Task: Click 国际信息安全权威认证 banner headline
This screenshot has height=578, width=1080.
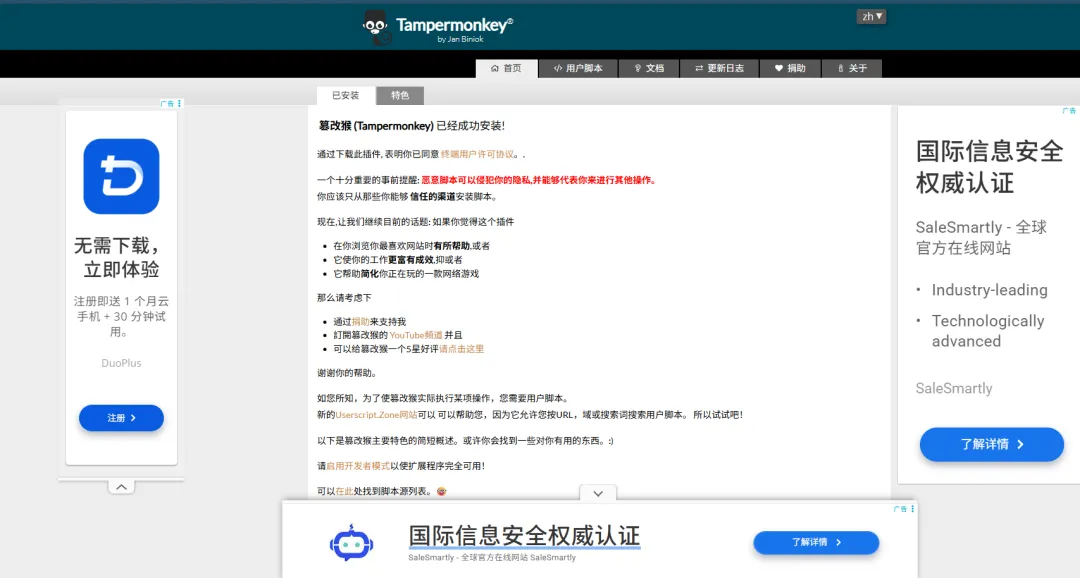Action: coord(524,535)
